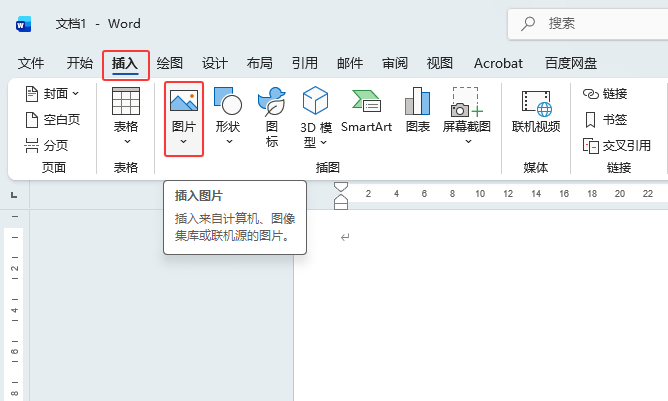Image resolution: width=668 pixels, height=401 pixels.
Task: Open the 图标 icons gallery
Action: (272, 117)
